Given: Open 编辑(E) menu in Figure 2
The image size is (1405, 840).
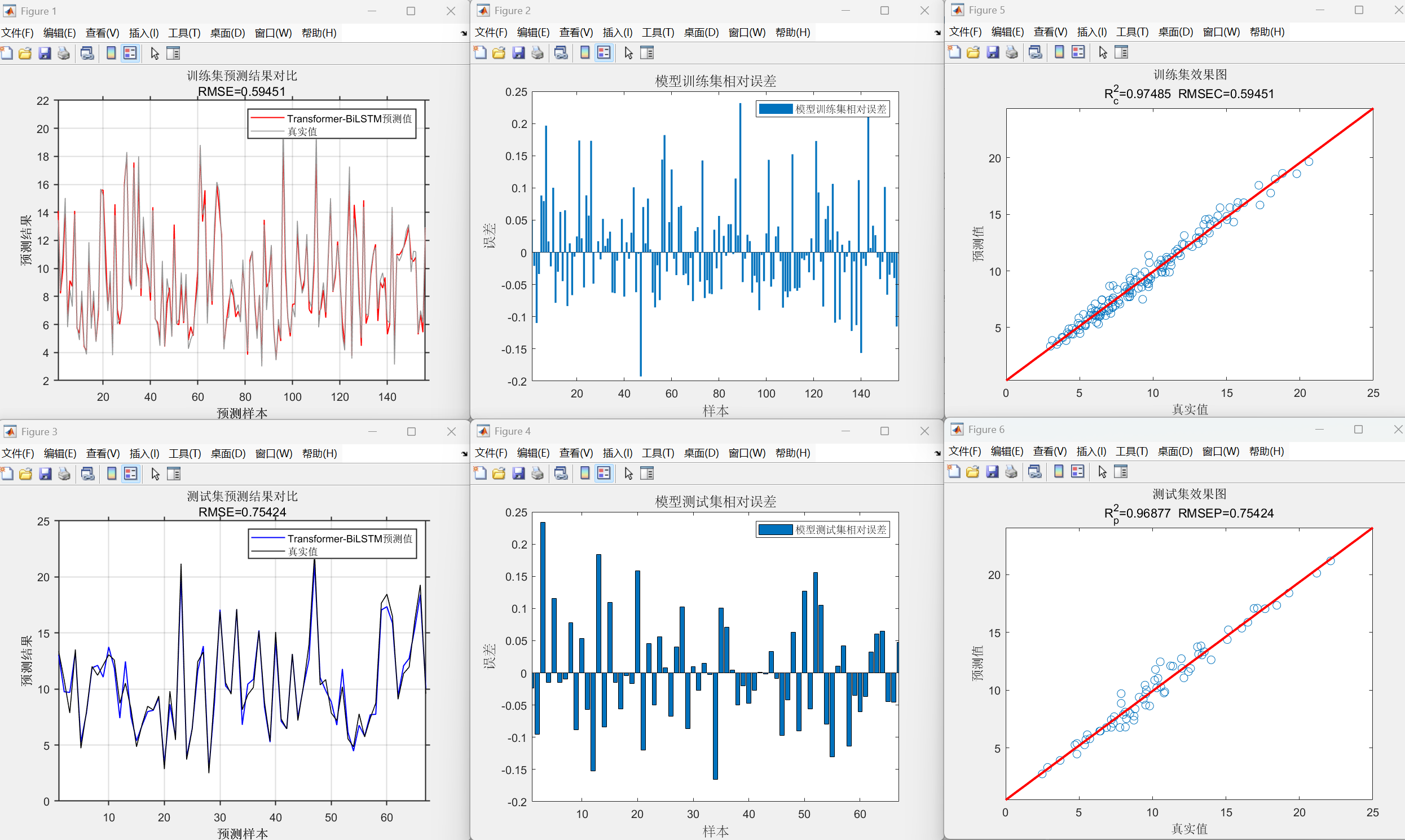Looking at the screenshot, I should [x=533, y=32].
